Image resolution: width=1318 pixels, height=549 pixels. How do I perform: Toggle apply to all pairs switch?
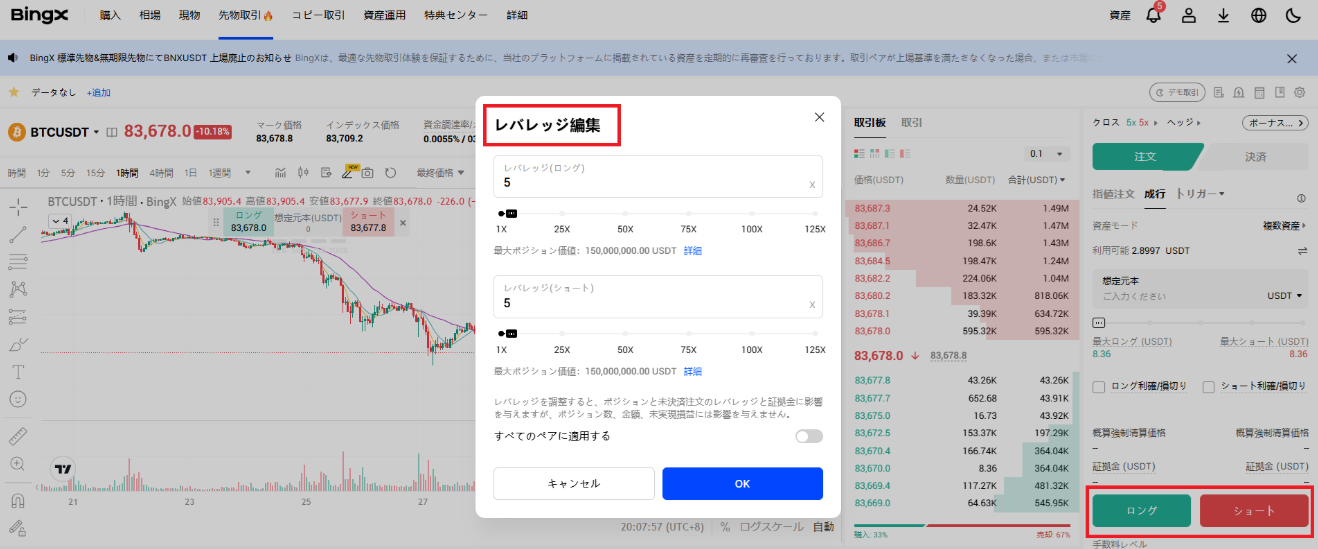[809, 436]
